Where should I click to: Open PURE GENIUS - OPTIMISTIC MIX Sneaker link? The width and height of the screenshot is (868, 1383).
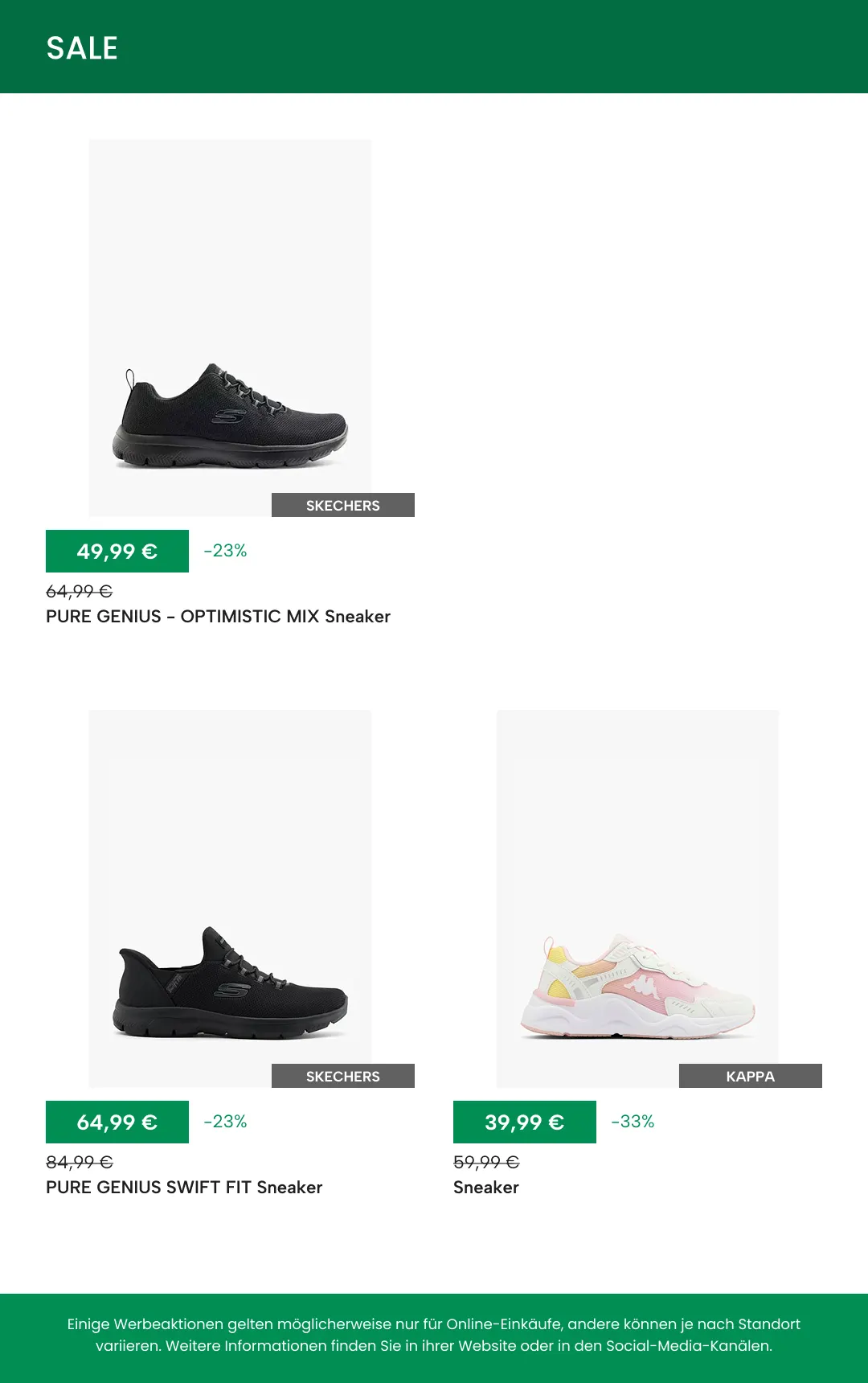[218, 617]
